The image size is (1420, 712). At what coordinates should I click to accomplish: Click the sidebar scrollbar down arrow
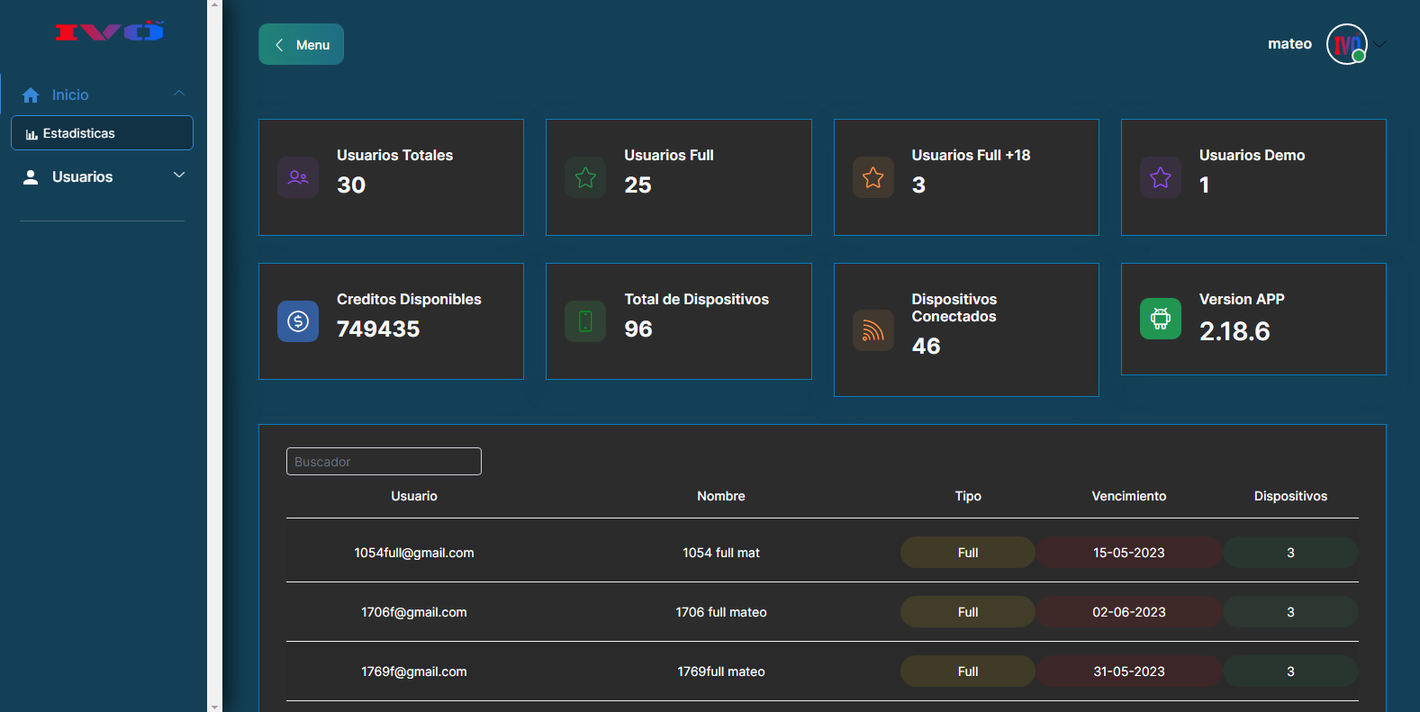[214, 706]
